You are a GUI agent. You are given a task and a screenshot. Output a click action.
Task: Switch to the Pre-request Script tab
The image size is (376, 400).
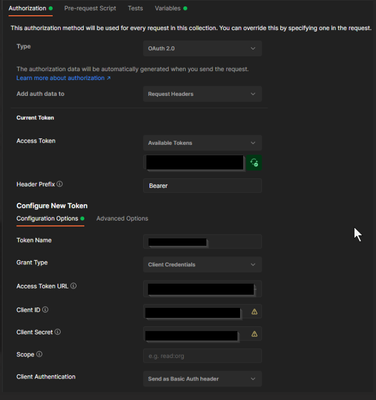90,8
